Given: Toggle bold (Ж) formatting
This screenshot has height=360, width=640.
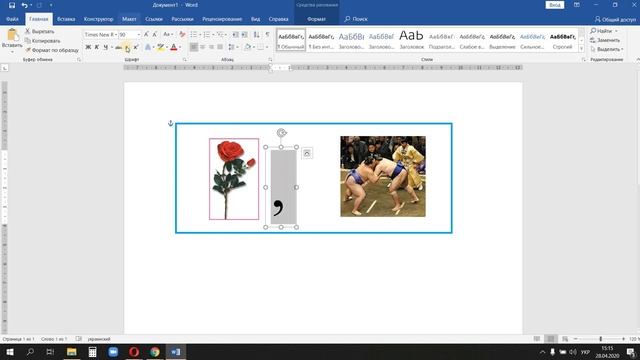Looking at the screenshot, I should tap(88, 47).
